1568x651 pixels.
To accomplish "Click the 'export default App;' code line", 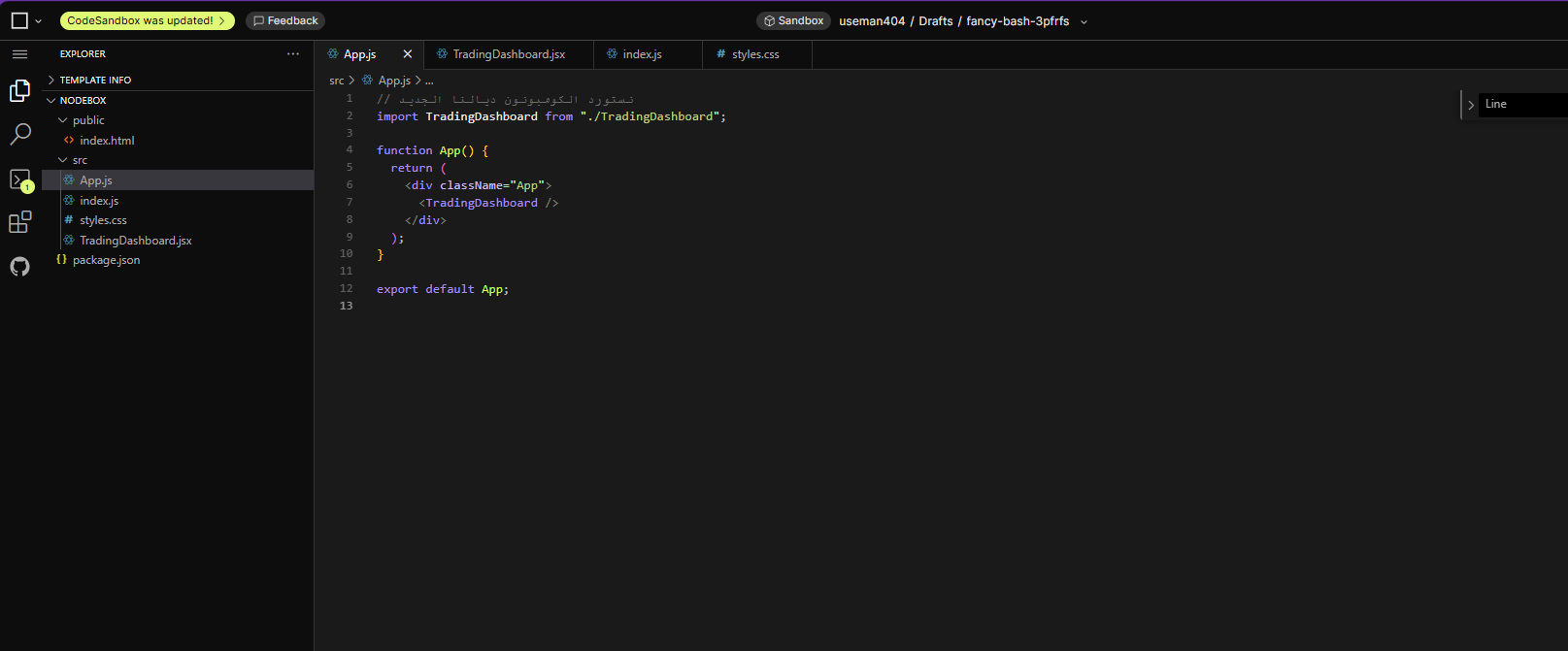I will (x=443, y=289).
